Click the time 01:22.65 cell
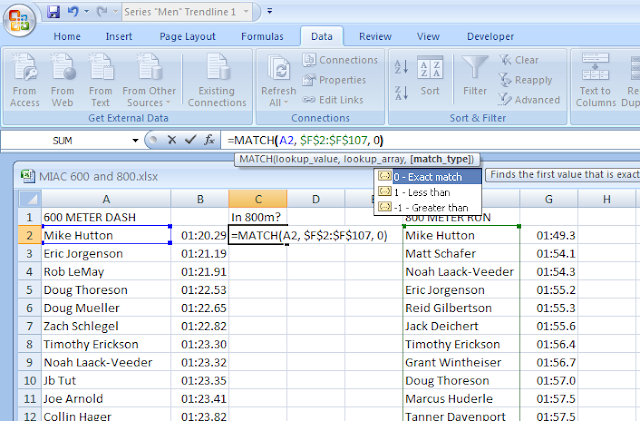The image size is (640, 421). tap(200, 308)
